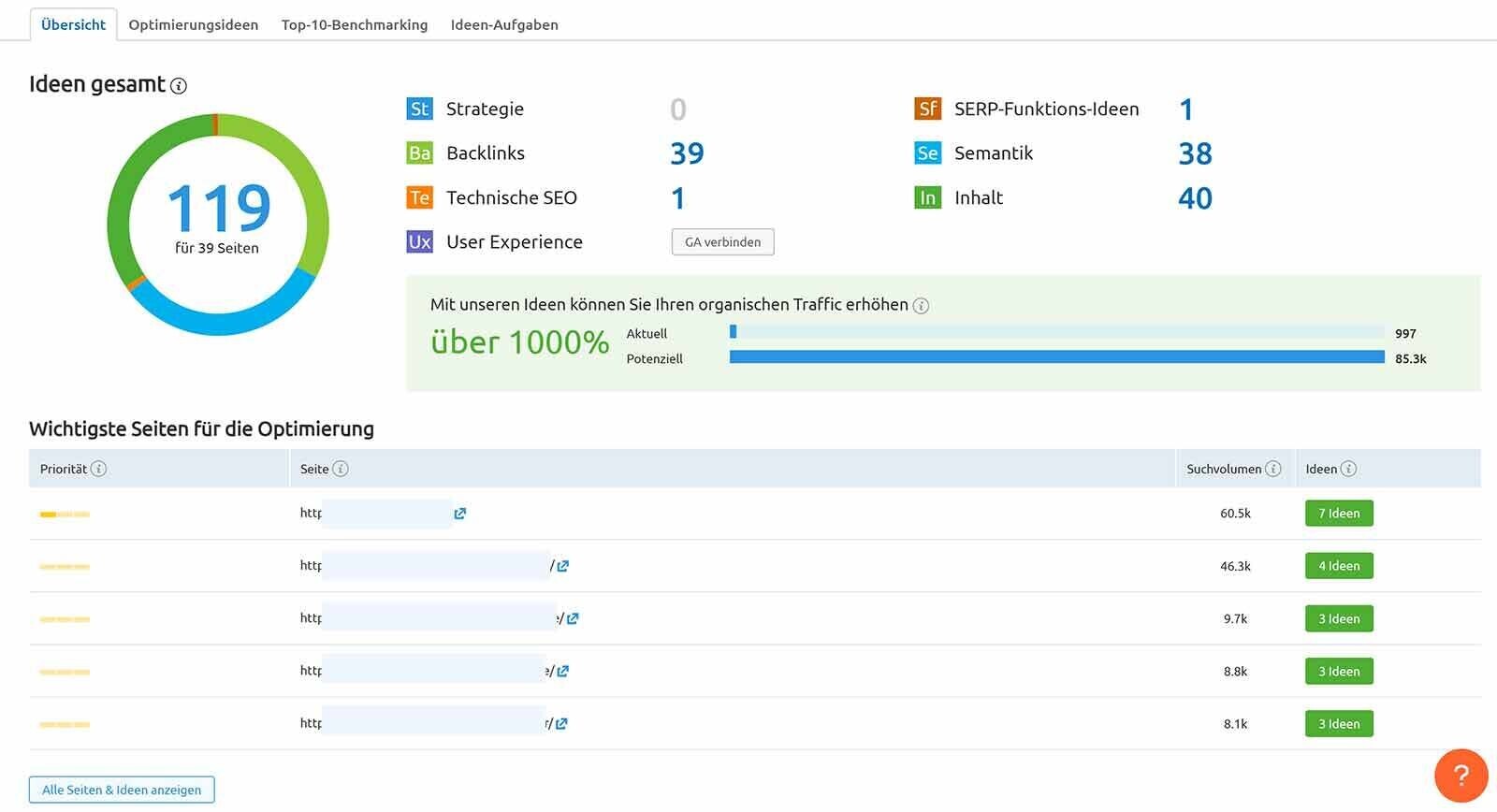Click the potential traffic value 85.3k
This screenshot has height=812, width=1497.
coord(1410,358)
